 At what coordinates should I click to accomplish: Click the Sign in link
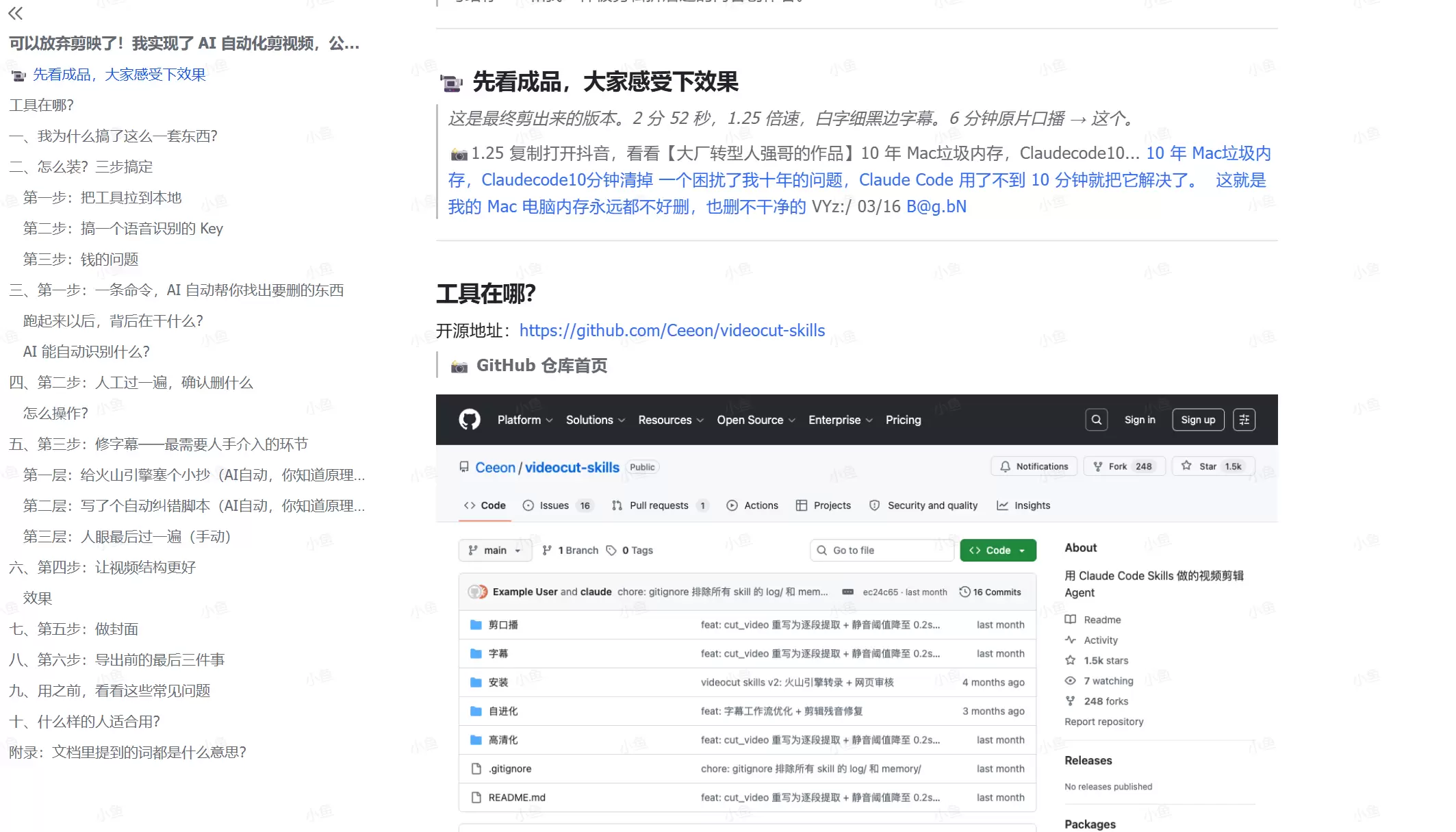1140,420
